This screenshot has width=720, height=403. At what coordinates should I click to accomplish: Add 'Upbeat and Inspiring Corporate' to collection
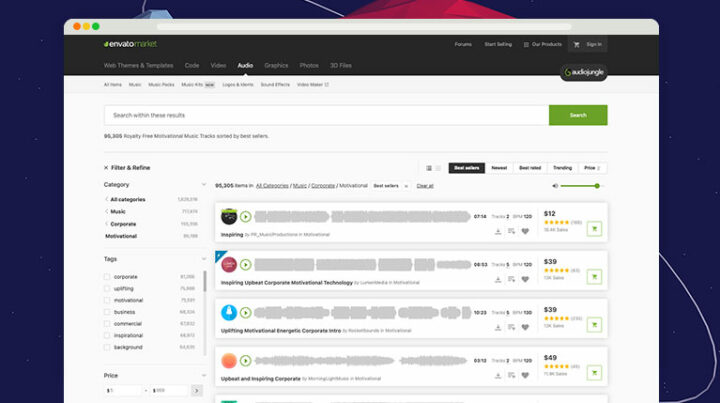[x=511, y=374]
